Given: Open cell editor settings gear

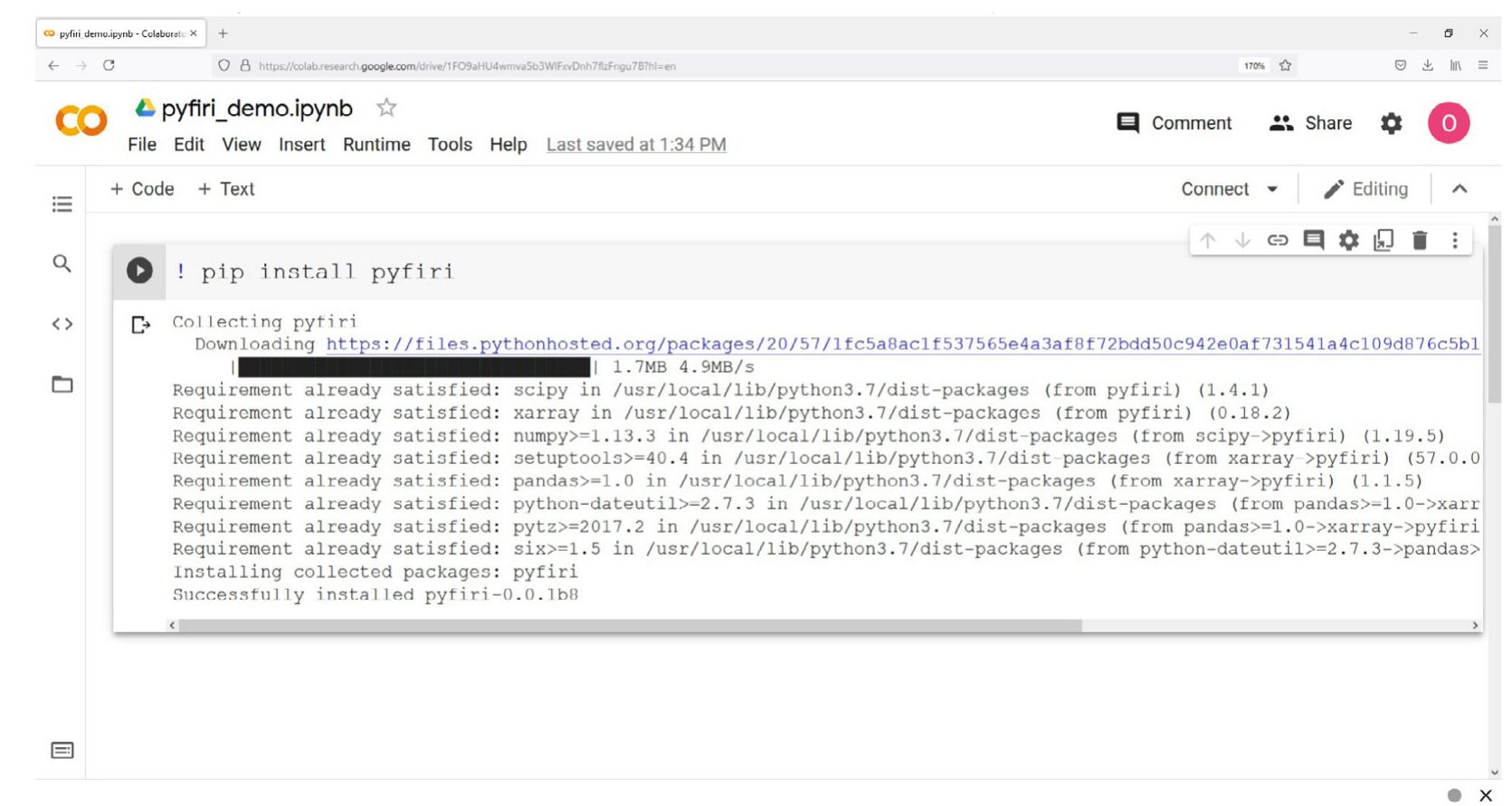Looking at the screenshot, I should pyautogui.click(x=1349, y=241).
